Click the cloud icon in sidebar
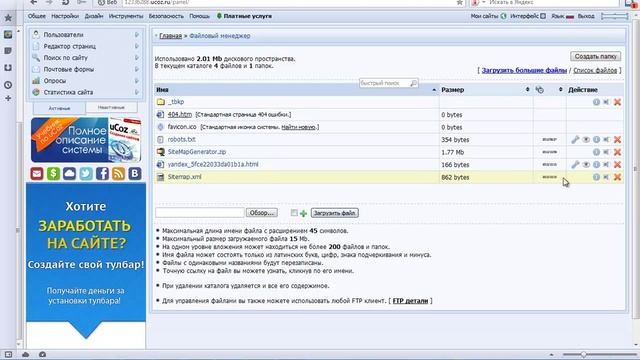 pyautogui.click(x=69, y=173)
